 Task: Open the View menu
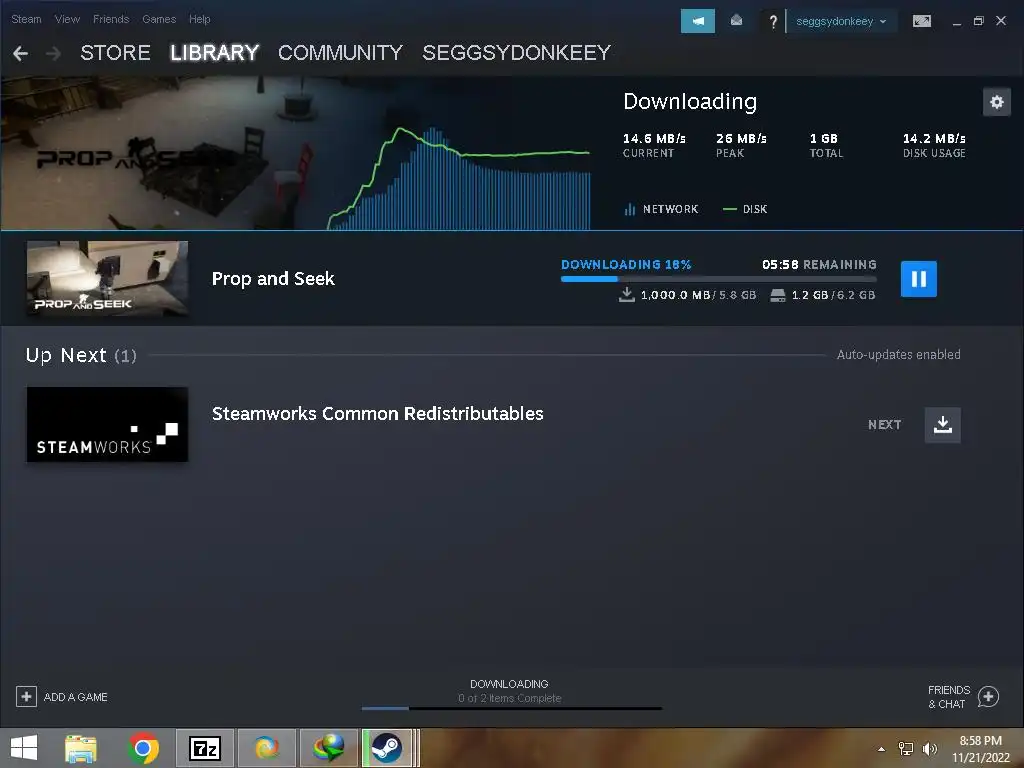point(67,19)
